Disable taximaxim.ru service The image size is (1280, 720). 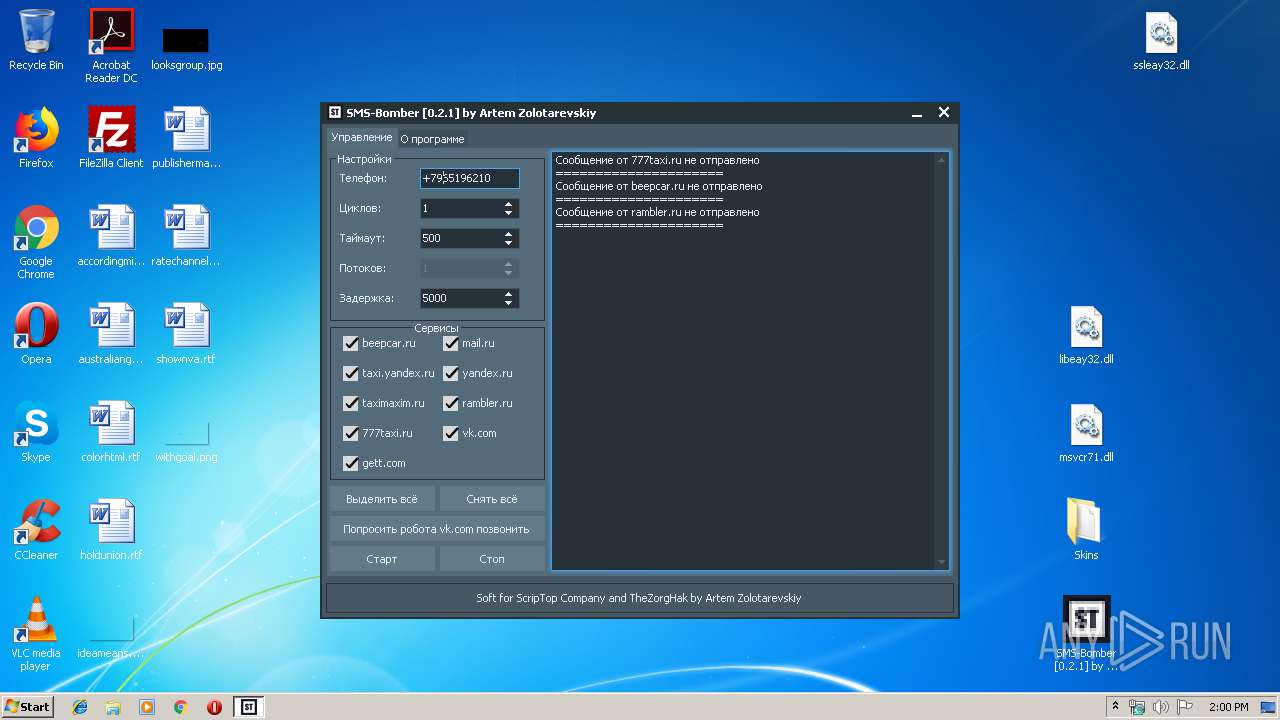[351, 403]
